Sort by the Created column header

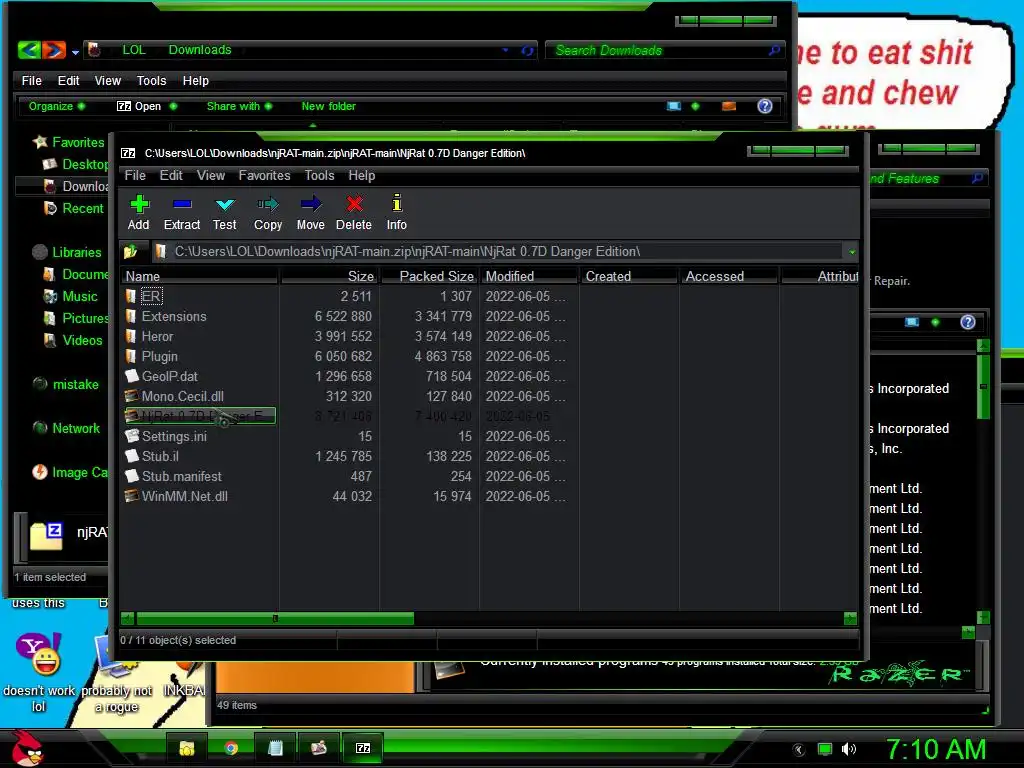coord(629,276)
